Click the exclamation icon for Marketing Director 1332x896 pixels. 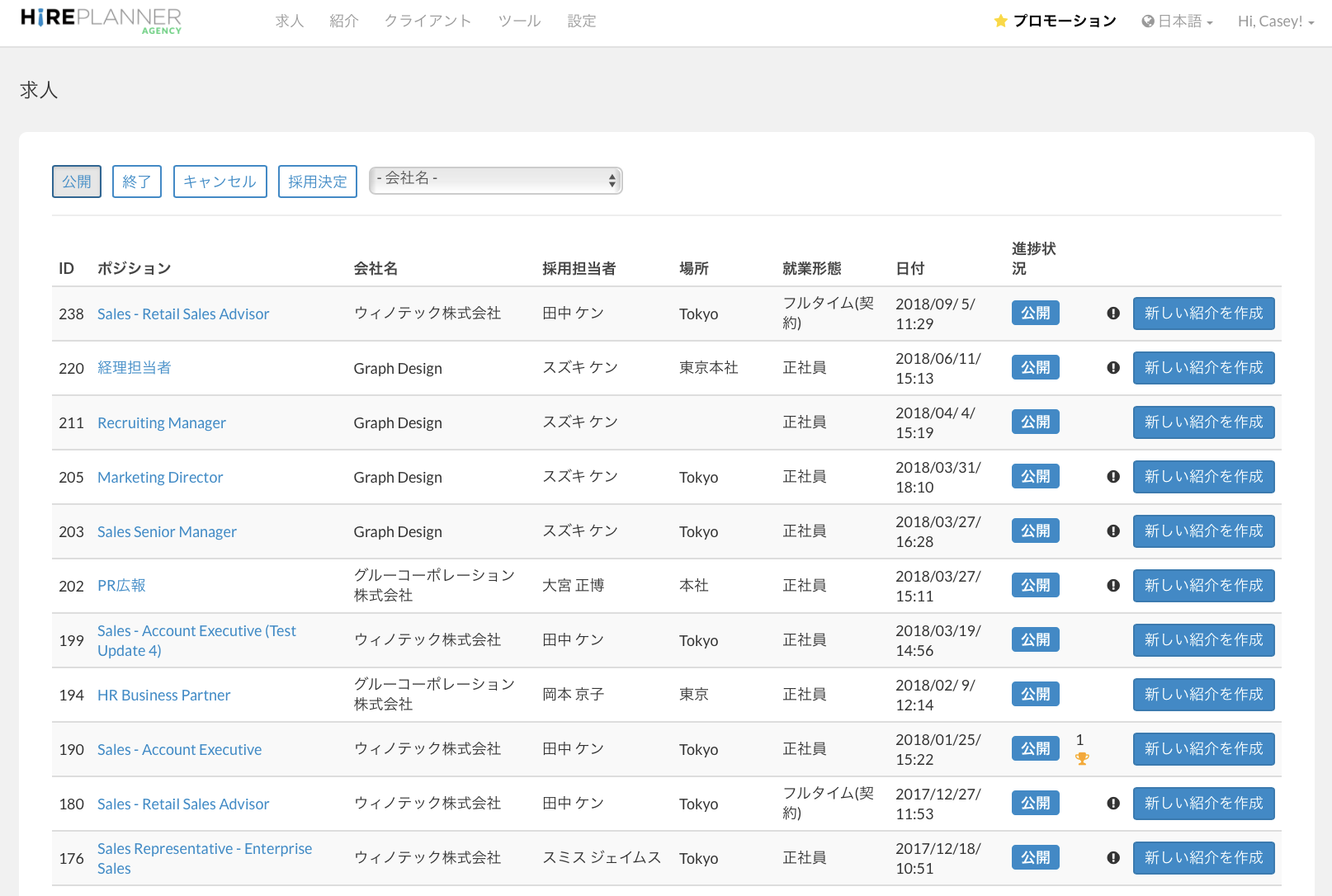click(1113, 477)
